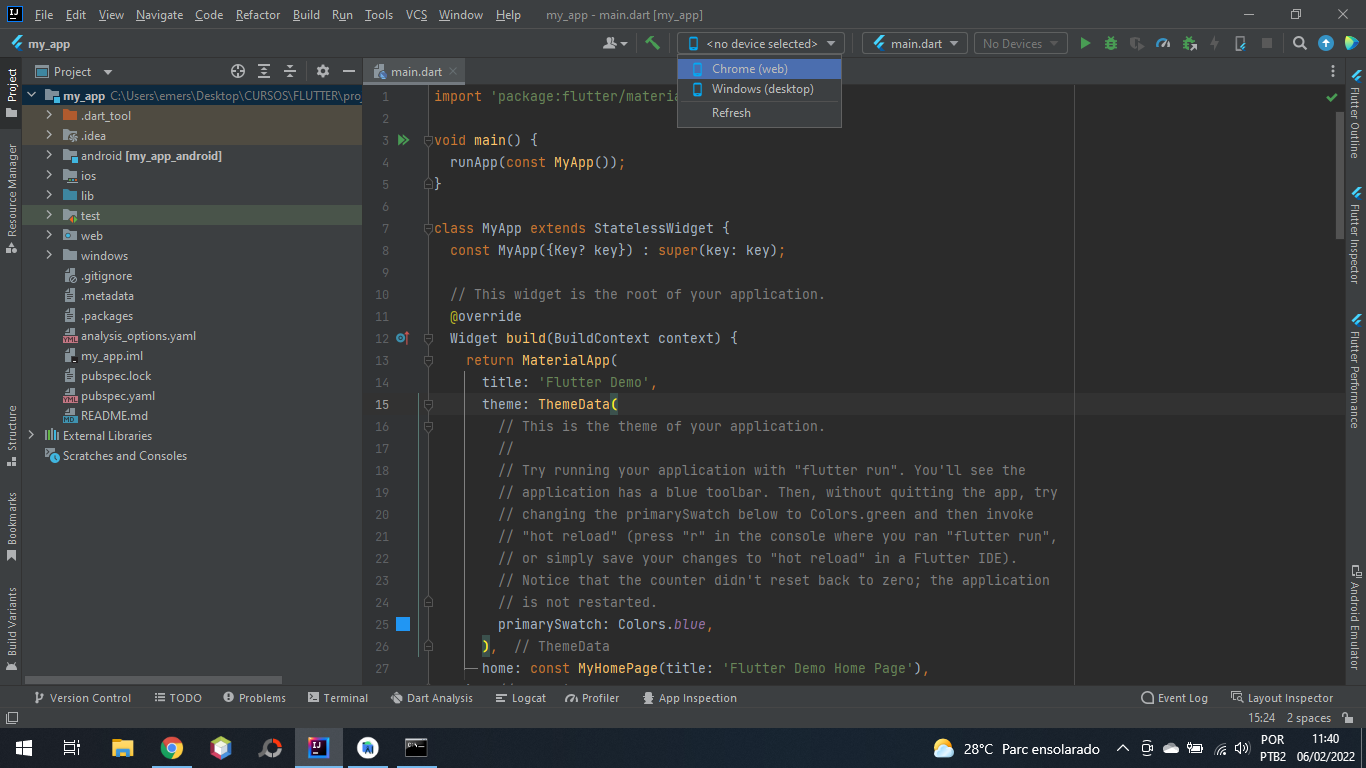Screen dimensions: 1366x768
Task: Click Refresh in device list
Action: (x=759, y=113)
